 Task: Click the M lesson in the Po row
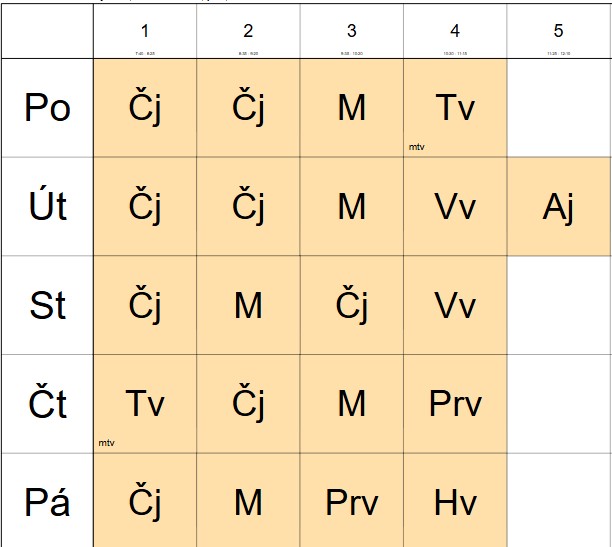(x=352, y=108)
